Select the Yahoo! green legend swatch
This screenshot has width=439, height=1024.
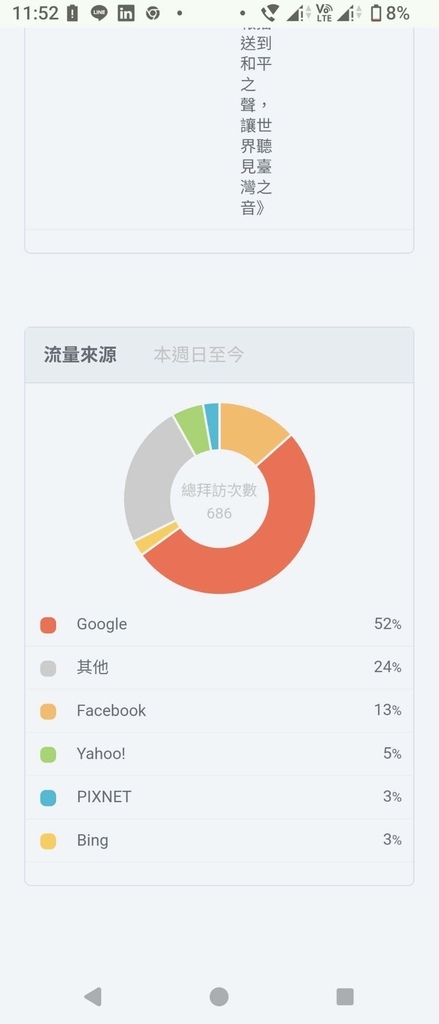click(48, 754)
